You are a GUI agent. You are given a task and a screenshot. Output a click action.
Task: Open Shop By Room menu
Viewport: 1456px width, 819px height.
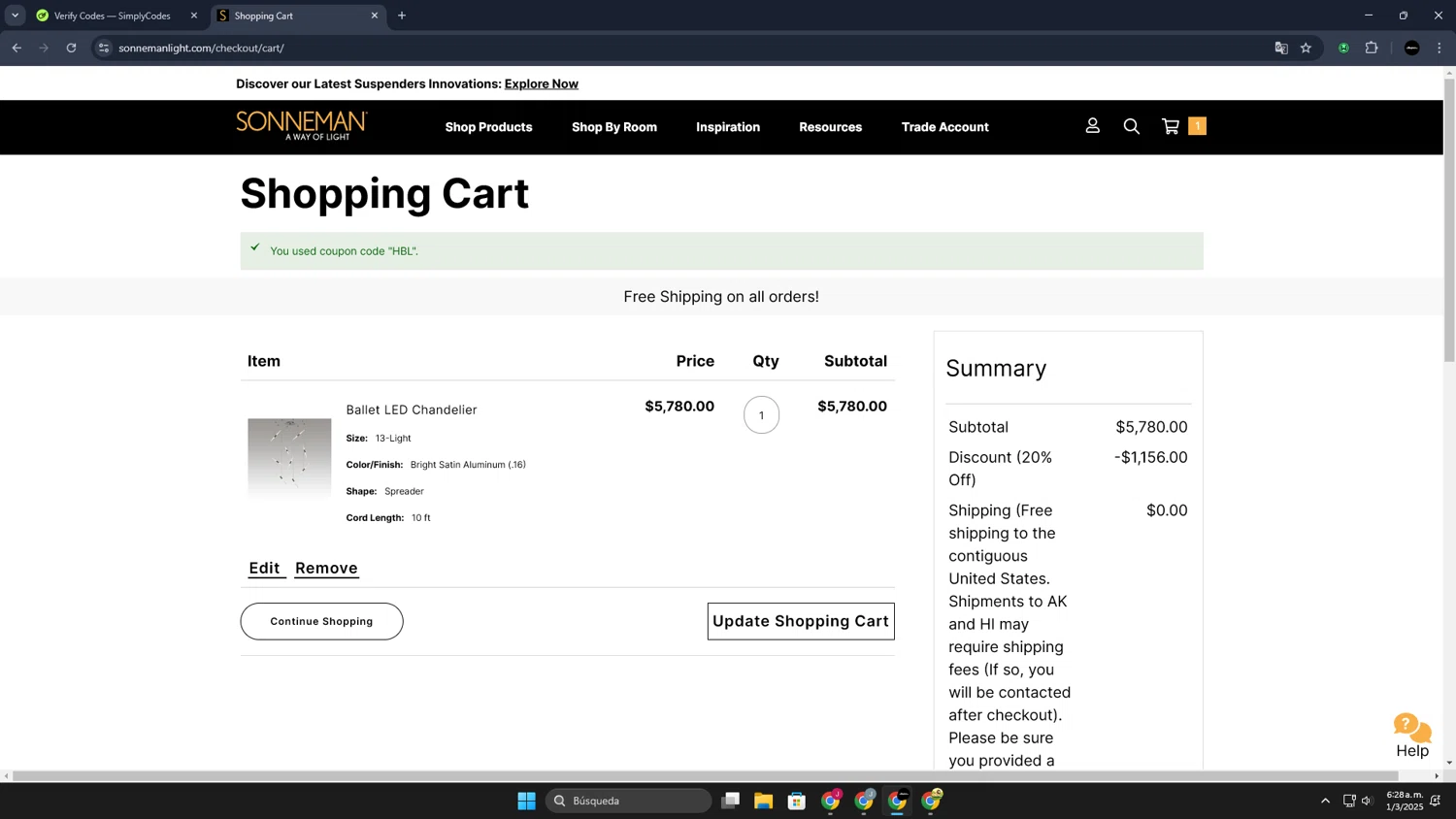[614, 127]
